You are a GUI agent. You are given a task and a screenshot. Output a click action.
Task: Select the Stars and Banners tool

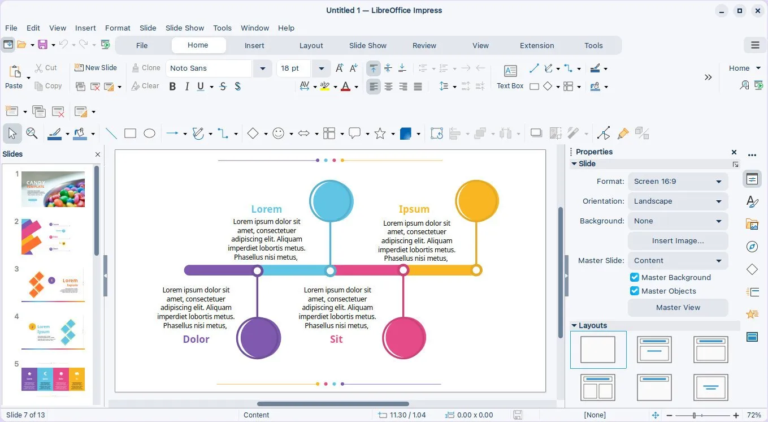tap(380, 133)
